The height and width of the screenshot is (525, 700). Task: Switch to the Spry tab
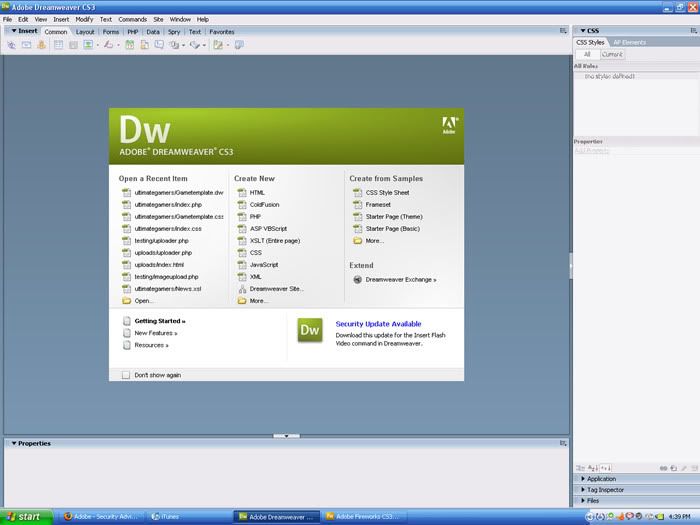click(174, 32)
